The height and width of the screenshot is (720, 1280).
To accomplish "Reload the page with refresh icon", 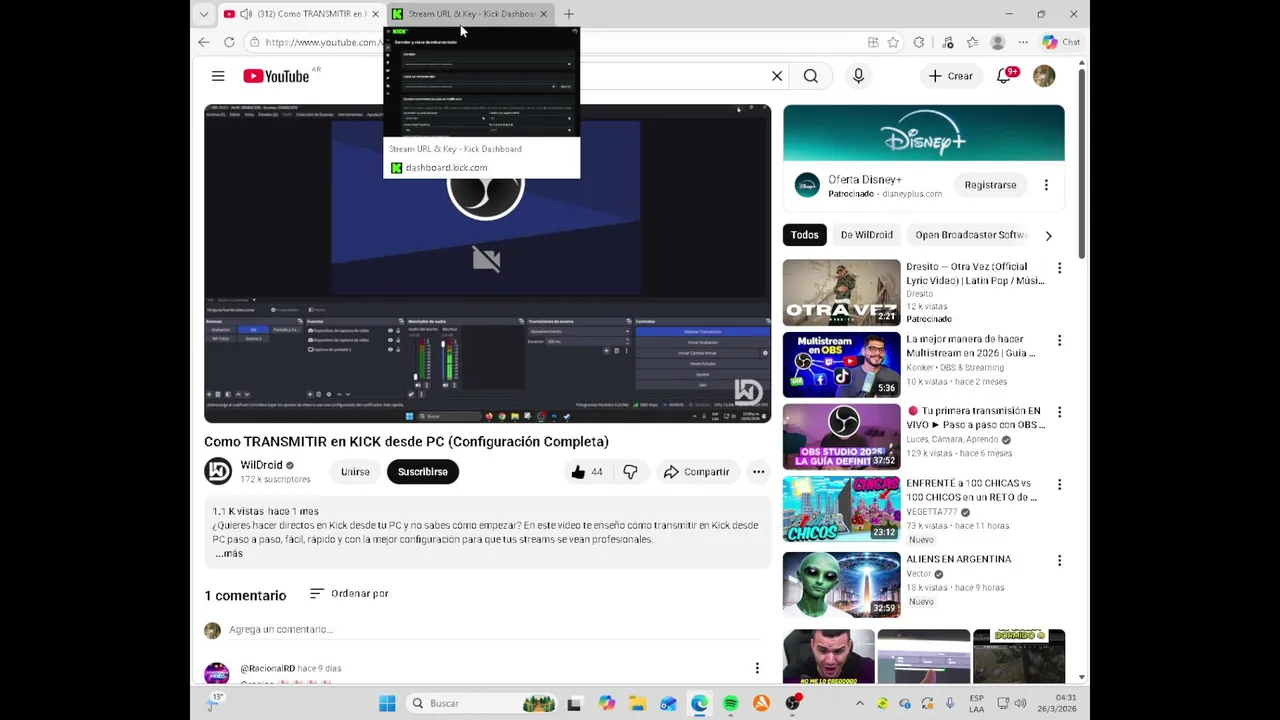I will click(x=229, y=42).
